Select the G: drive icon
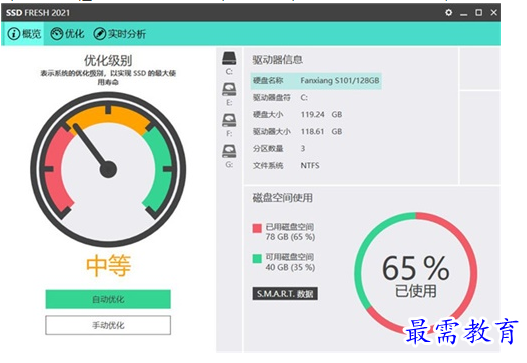 (x=229, y=151)
